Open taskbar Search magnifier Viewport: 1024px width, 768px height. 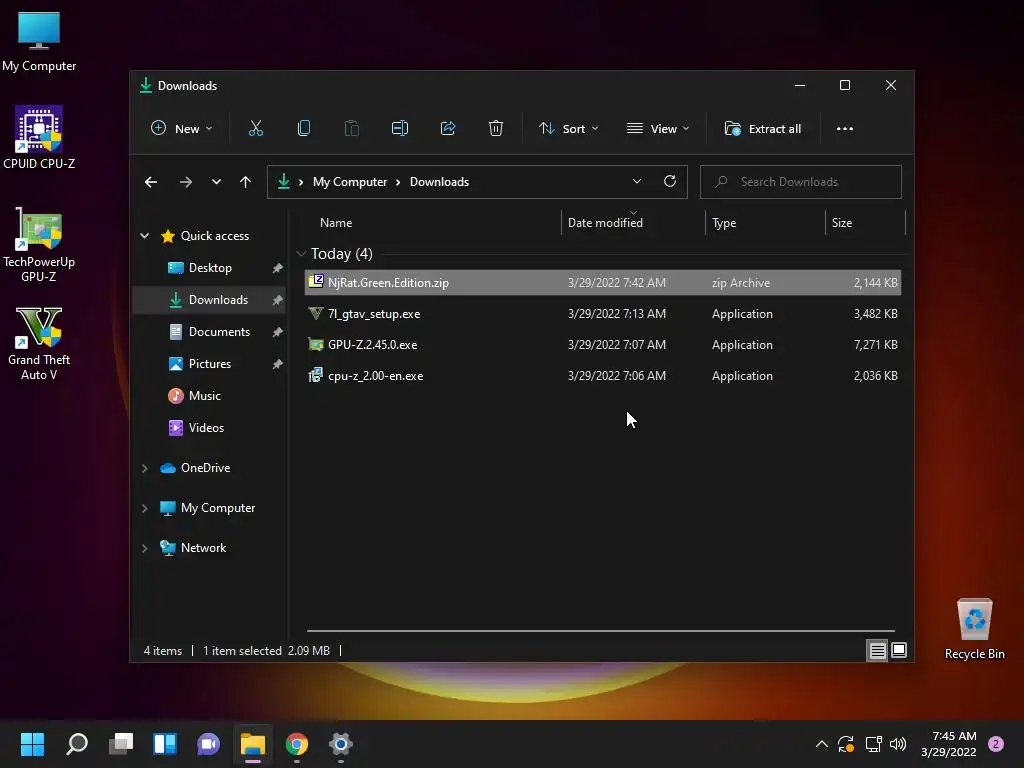pos(77,743)
